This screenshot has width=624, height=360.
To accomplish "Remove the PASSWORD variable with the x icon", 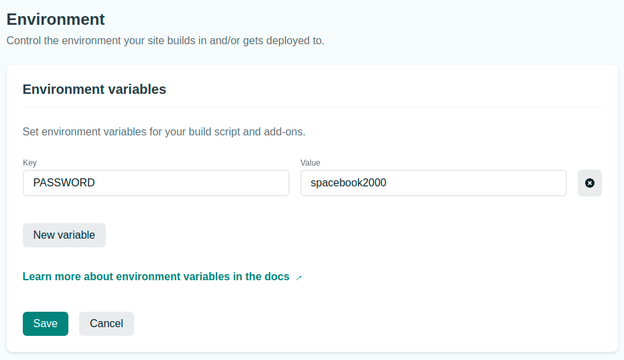I will tap(589, 183).
